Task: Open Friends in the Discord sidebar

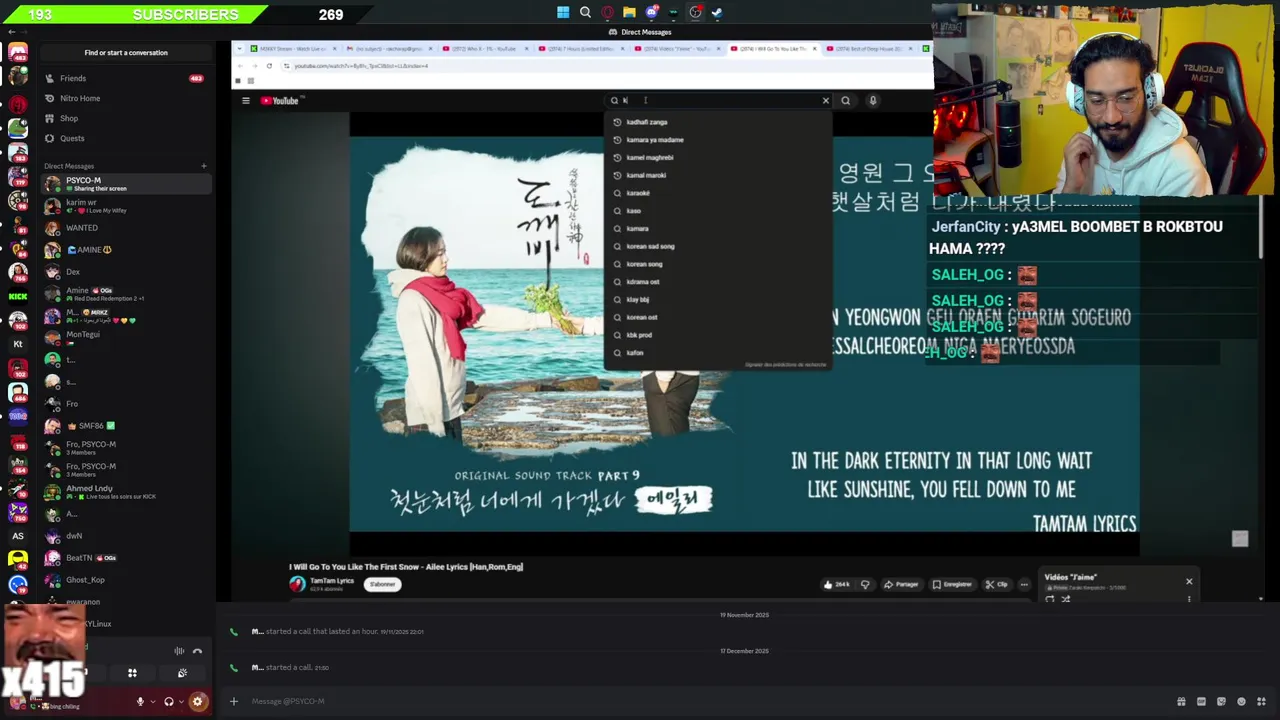Action: [125, 78]
